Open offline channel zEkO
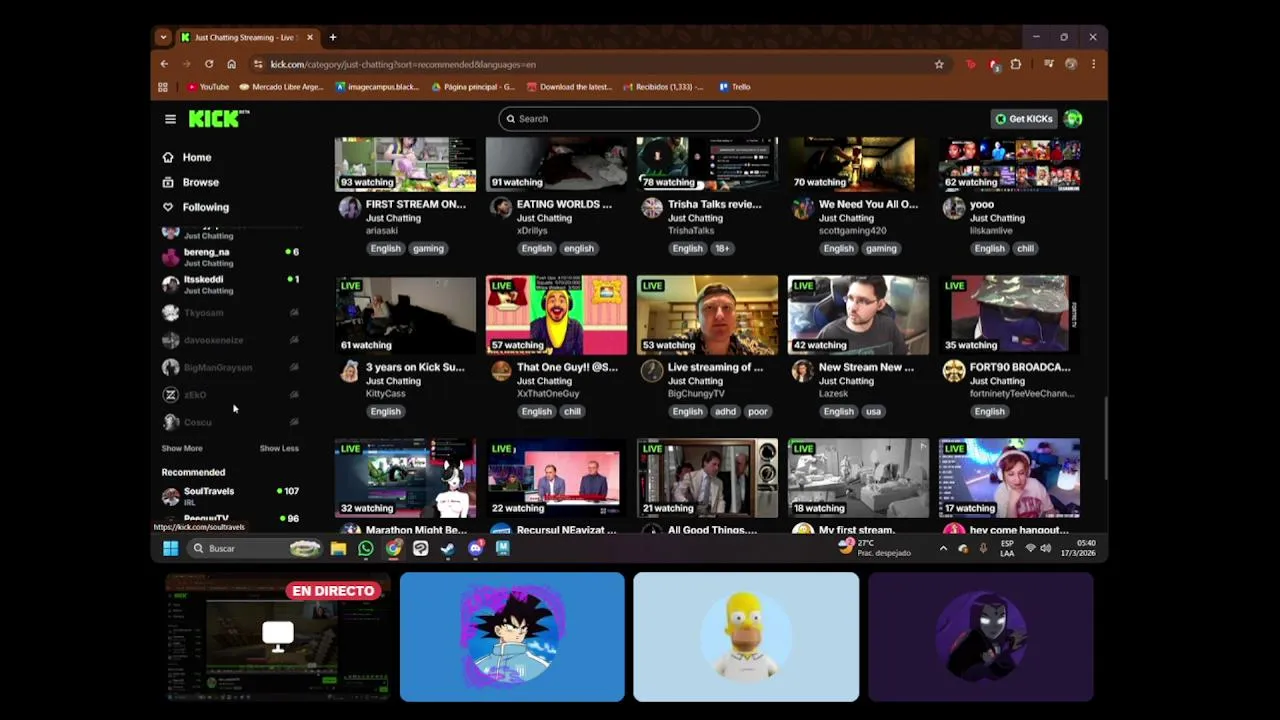 coord(230,395)
